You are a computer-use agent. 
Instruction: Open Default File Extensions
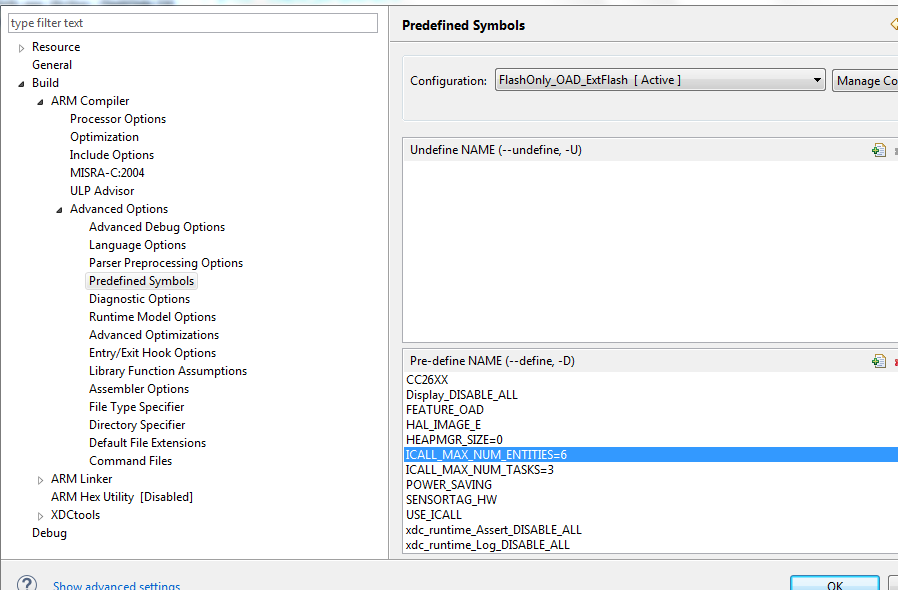[147, 443]
